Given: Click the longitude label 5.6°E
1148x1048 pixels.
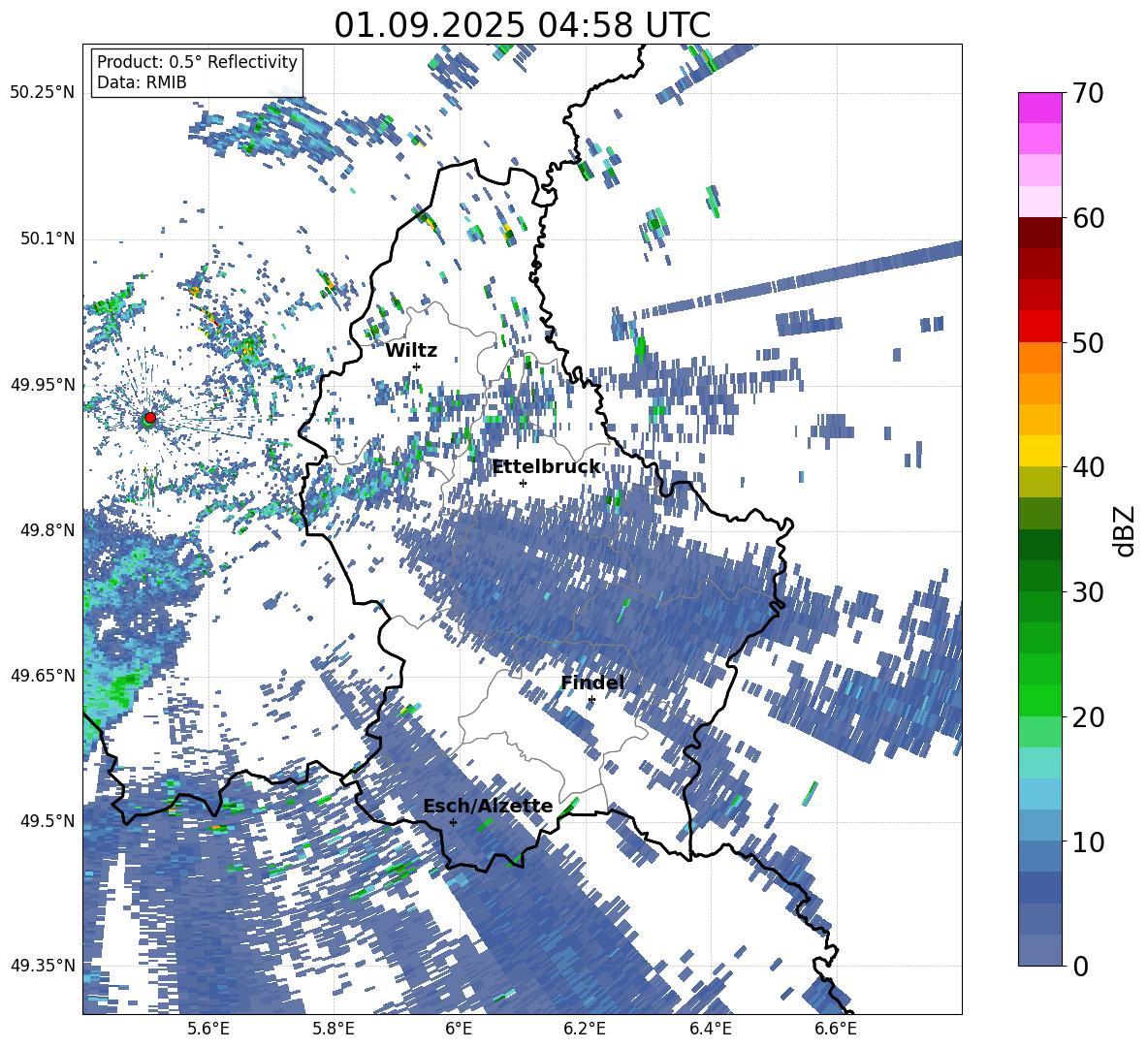Looking at the screenshot, I should (x=207, y=1029).
